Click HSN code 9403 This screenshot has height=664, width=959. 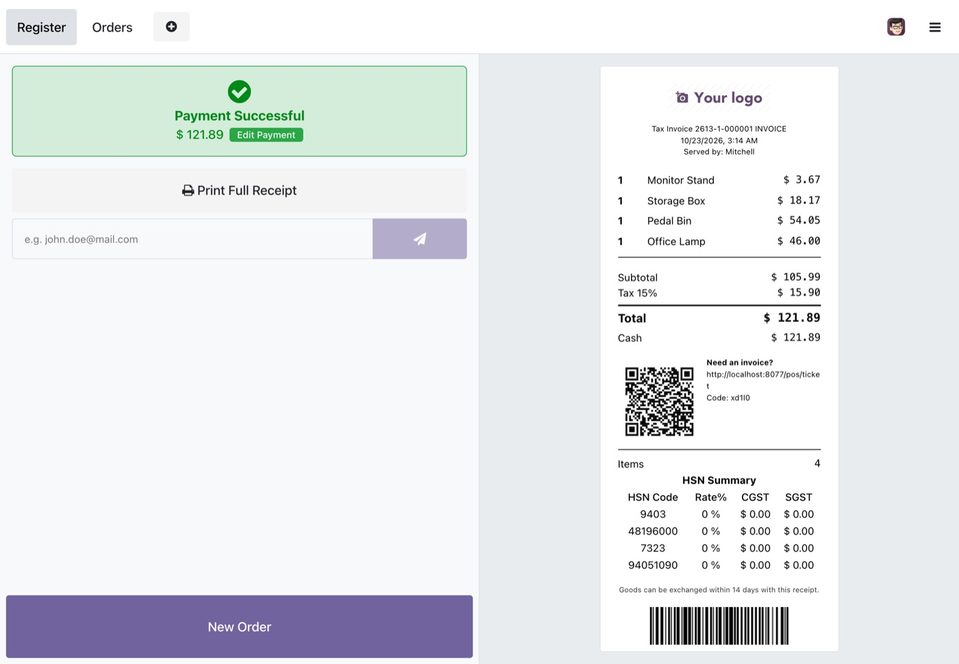coord(653,514)
